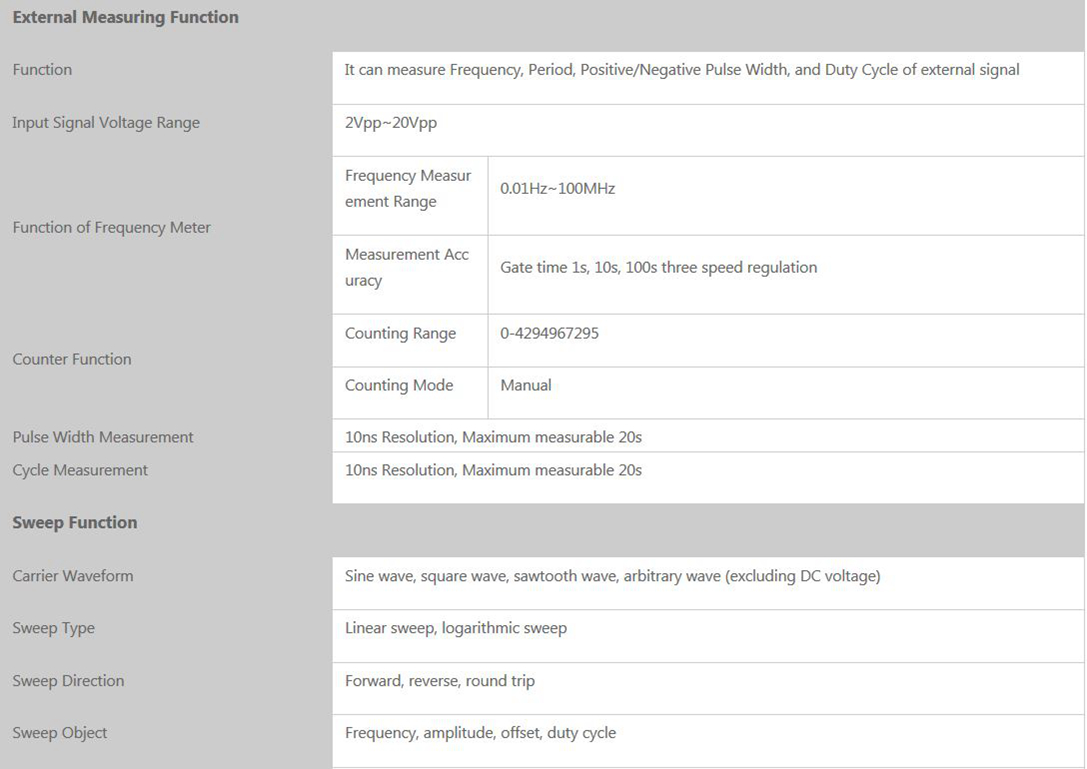Click the Counter Function row label

pos(72,359)
